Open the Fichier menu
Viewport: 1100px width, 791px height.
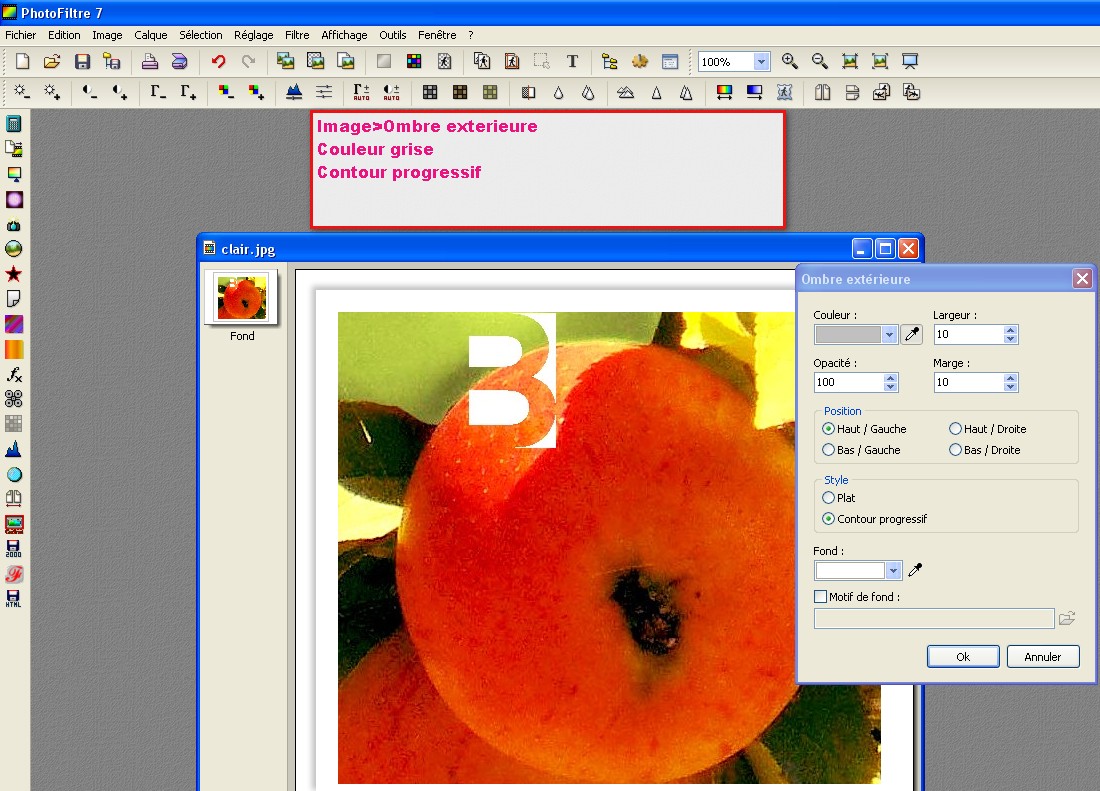pyautogui.click(x=20, y=35)
